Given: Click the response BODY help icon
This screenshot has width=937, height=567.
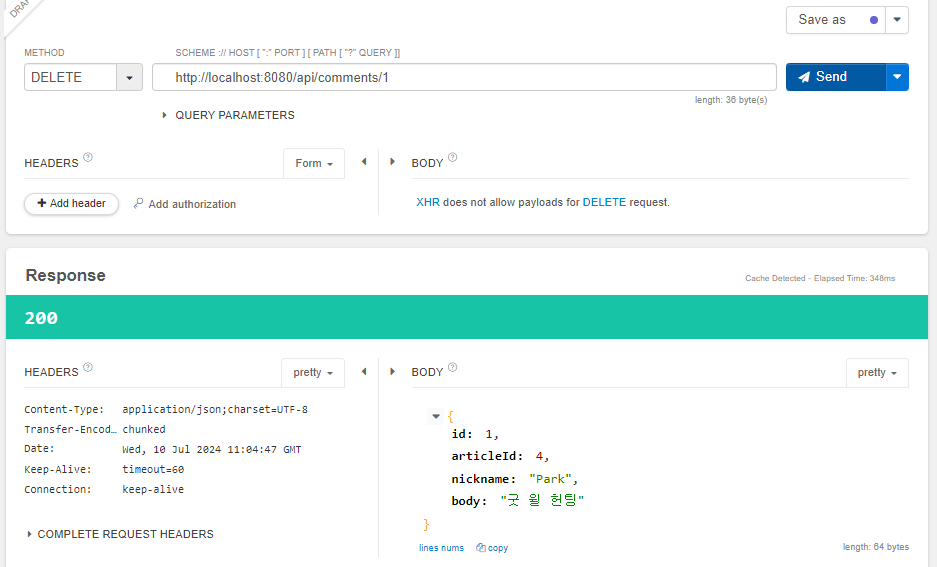Looking at the screenshot, I should [452, 367].
